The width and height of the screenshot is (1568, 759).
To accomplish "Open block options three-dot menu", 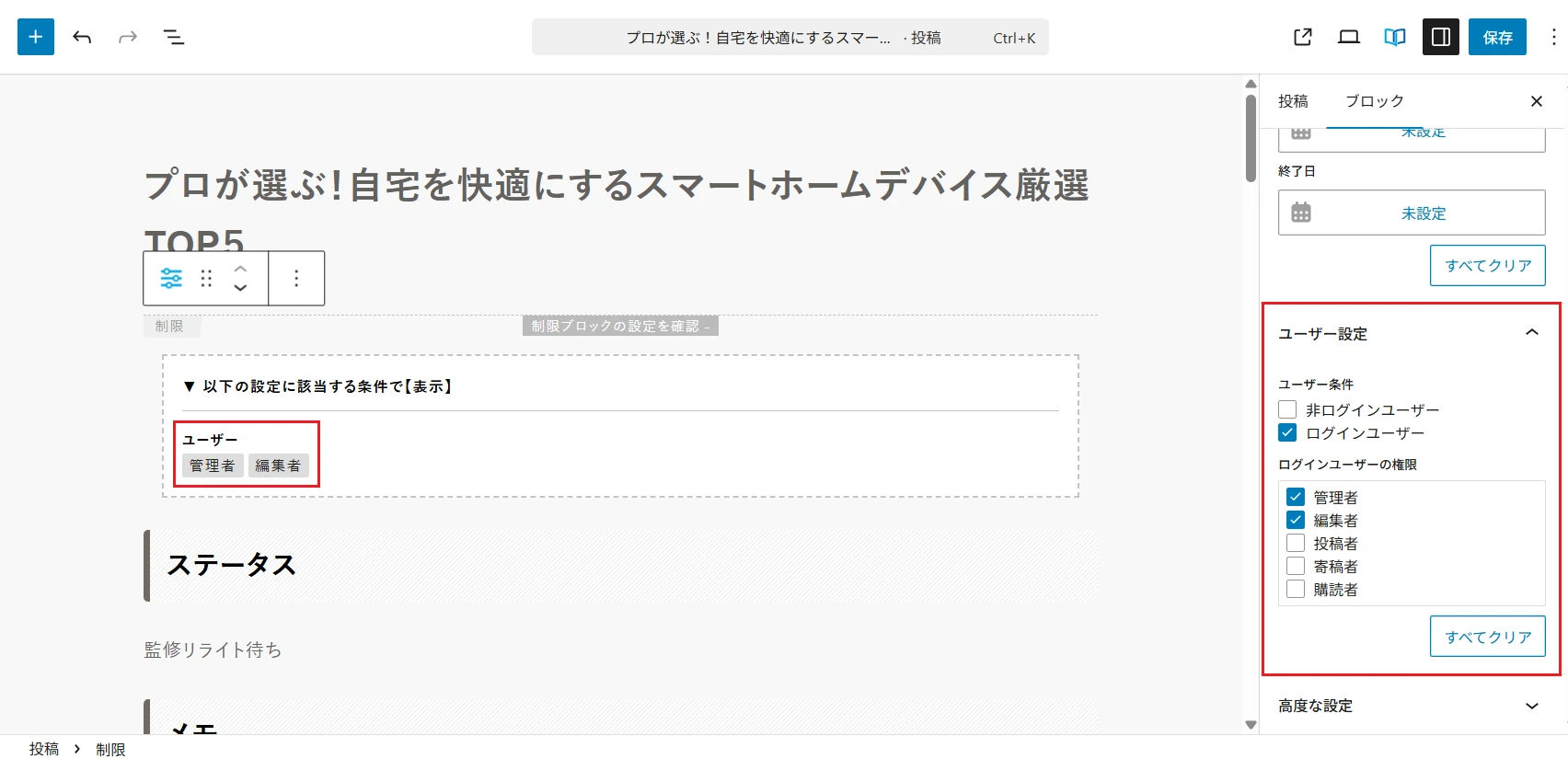I will 296,278.
